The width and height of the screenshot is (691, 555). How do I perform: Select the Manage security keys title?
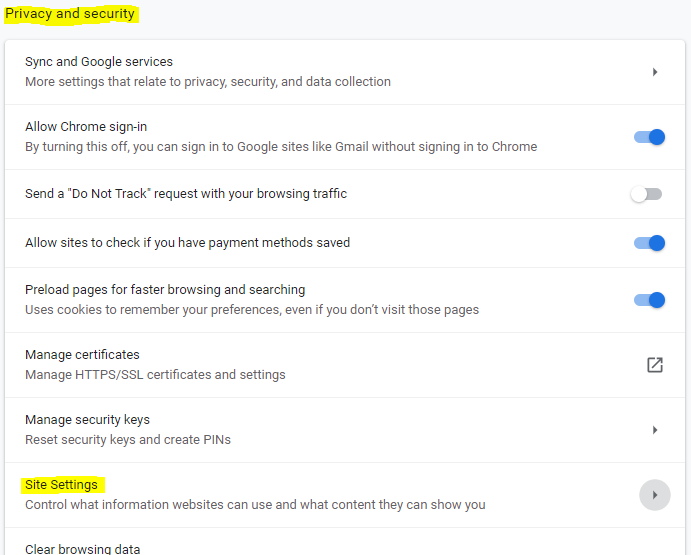pos(87,420)
